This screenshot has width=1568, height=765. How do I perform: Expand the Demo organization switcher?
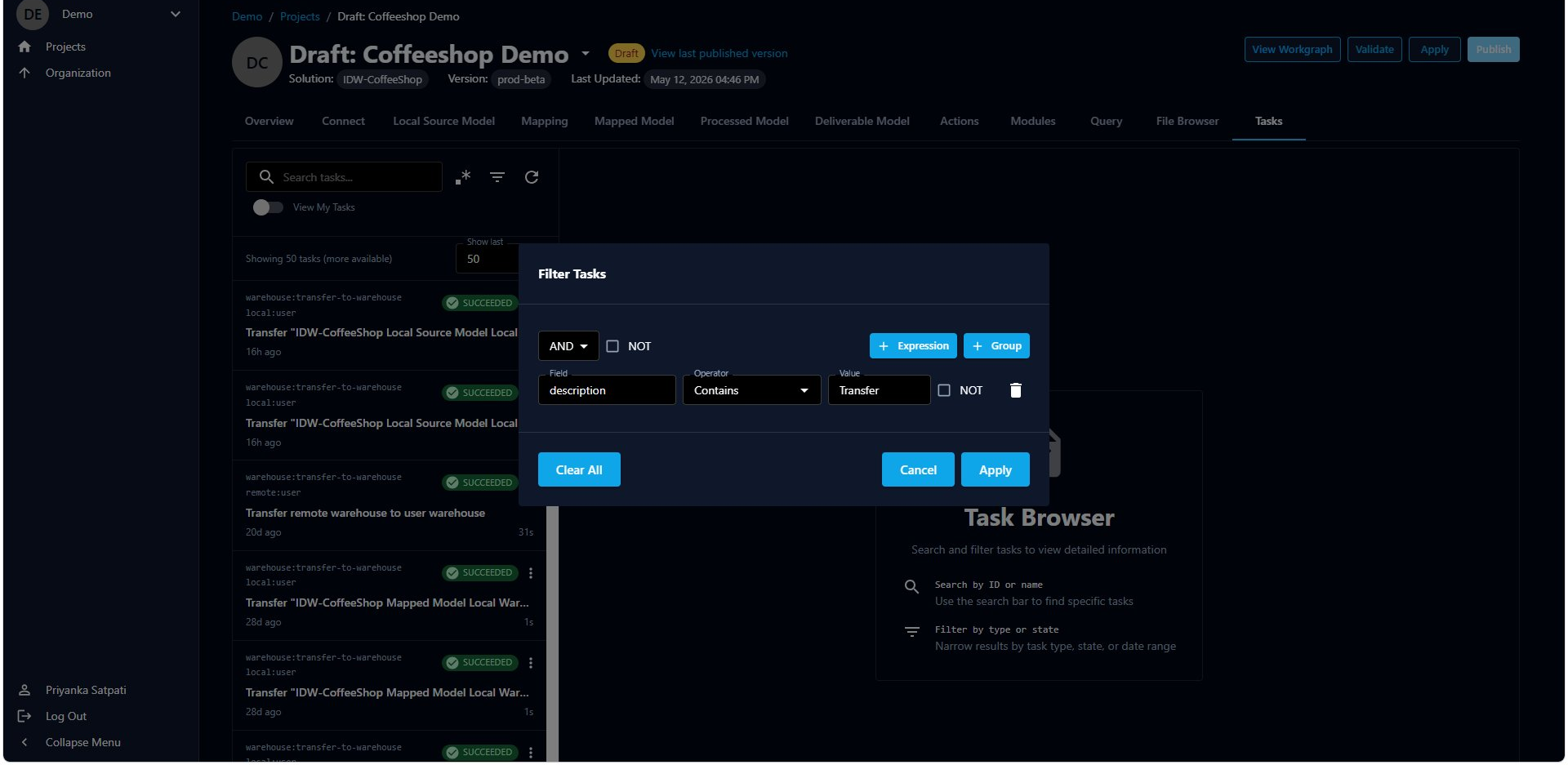click(x=176, y=14)
